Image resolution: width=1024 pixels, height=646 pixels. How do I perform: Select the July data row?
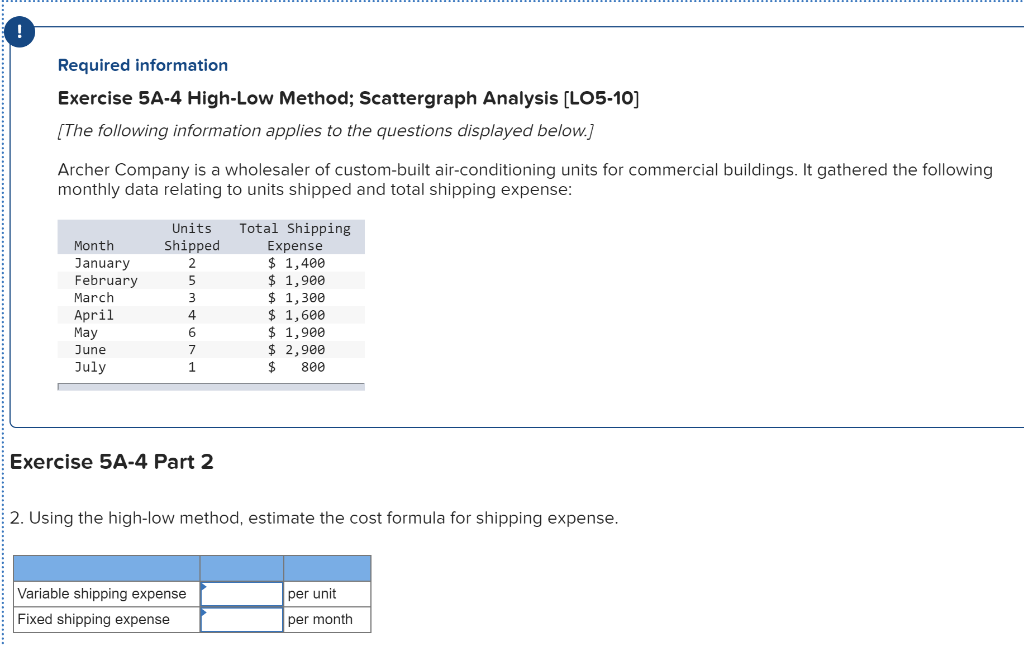coord(210,367)
